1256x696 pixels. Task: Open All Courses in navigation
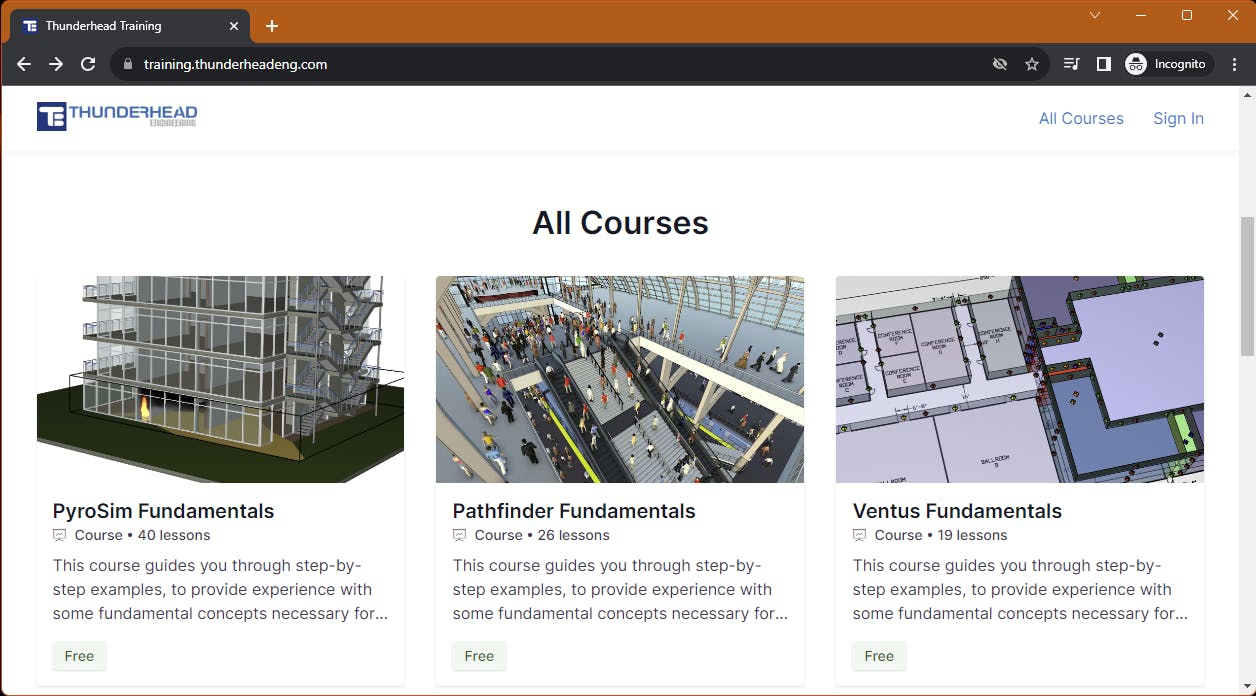click(1081, 118)
